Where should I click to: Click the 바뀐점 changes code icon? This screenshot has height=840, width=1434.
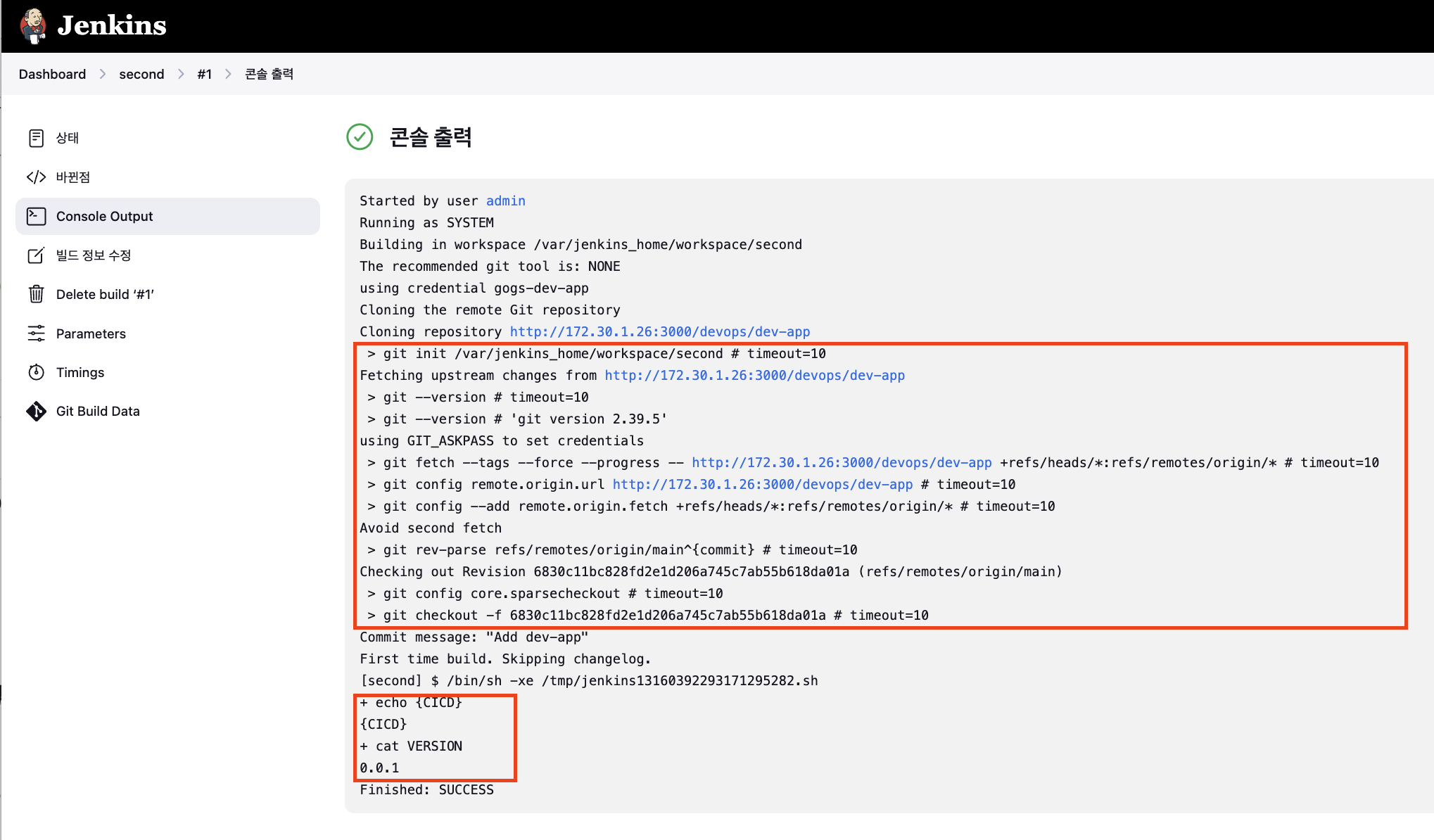pos(36,177)
